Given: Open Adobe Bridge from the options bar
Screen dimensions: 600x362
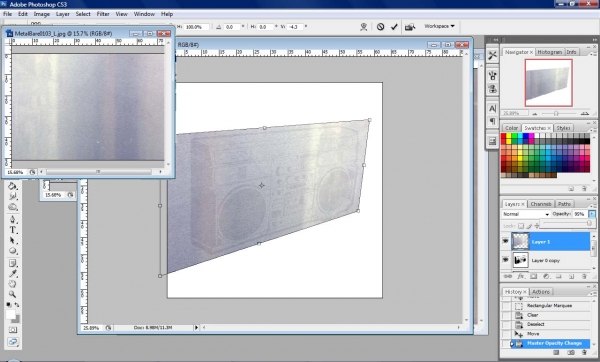Looking at the screenshot, I should point(410,27).
